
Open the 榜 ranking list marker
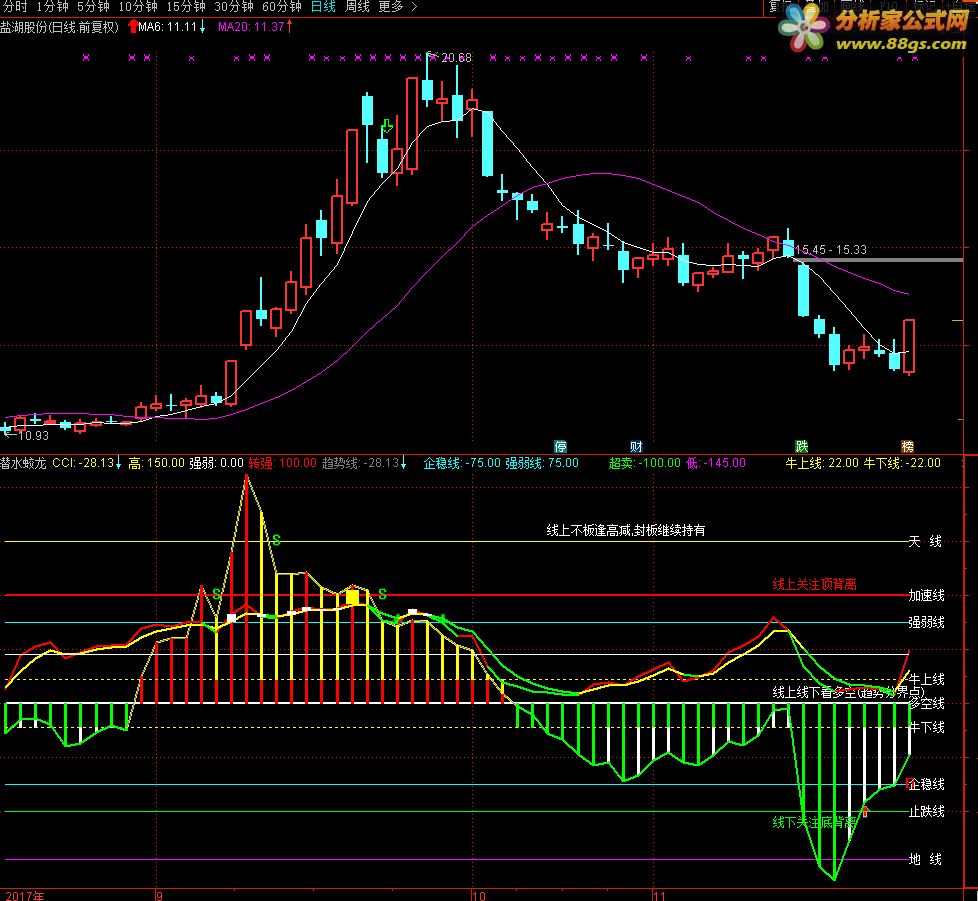coord(908,446)
